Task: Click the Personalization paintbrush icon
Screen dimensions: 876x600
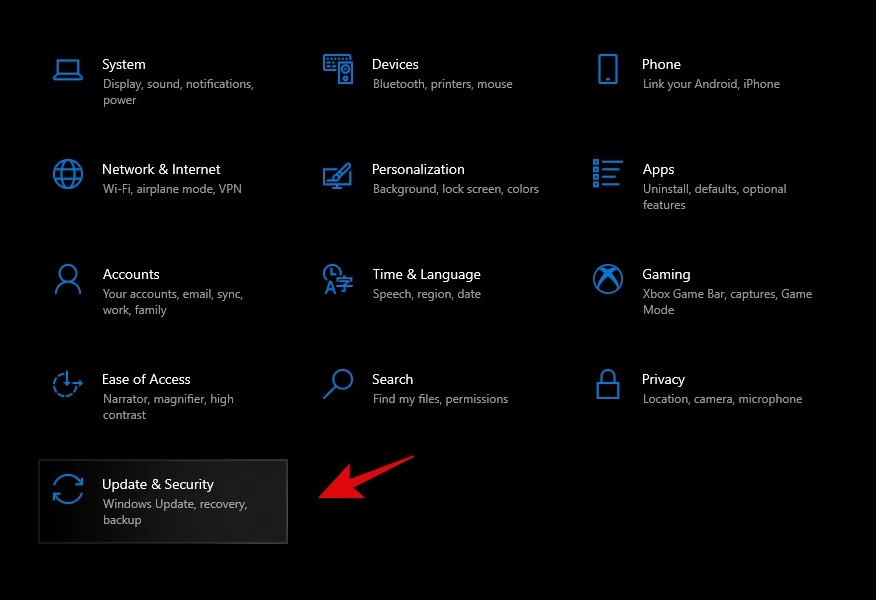Action: (x=337, y=175)
